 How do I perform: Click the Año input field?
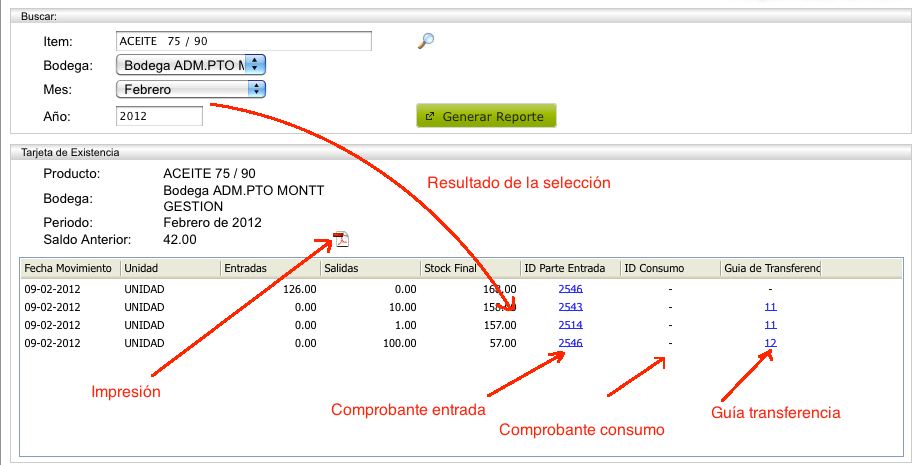click(x=159, y=116)
